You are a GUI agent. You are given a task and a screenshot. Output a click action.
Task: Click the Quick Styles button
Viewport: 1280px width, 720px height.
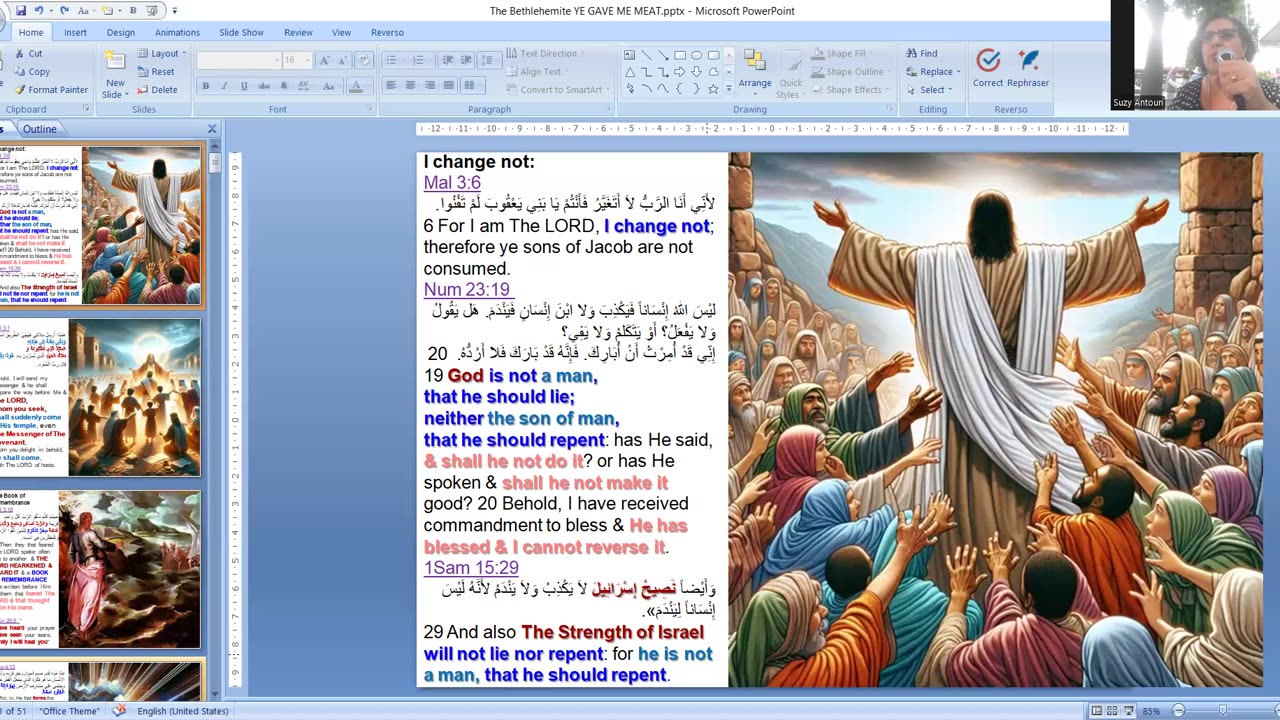point(790,73)
